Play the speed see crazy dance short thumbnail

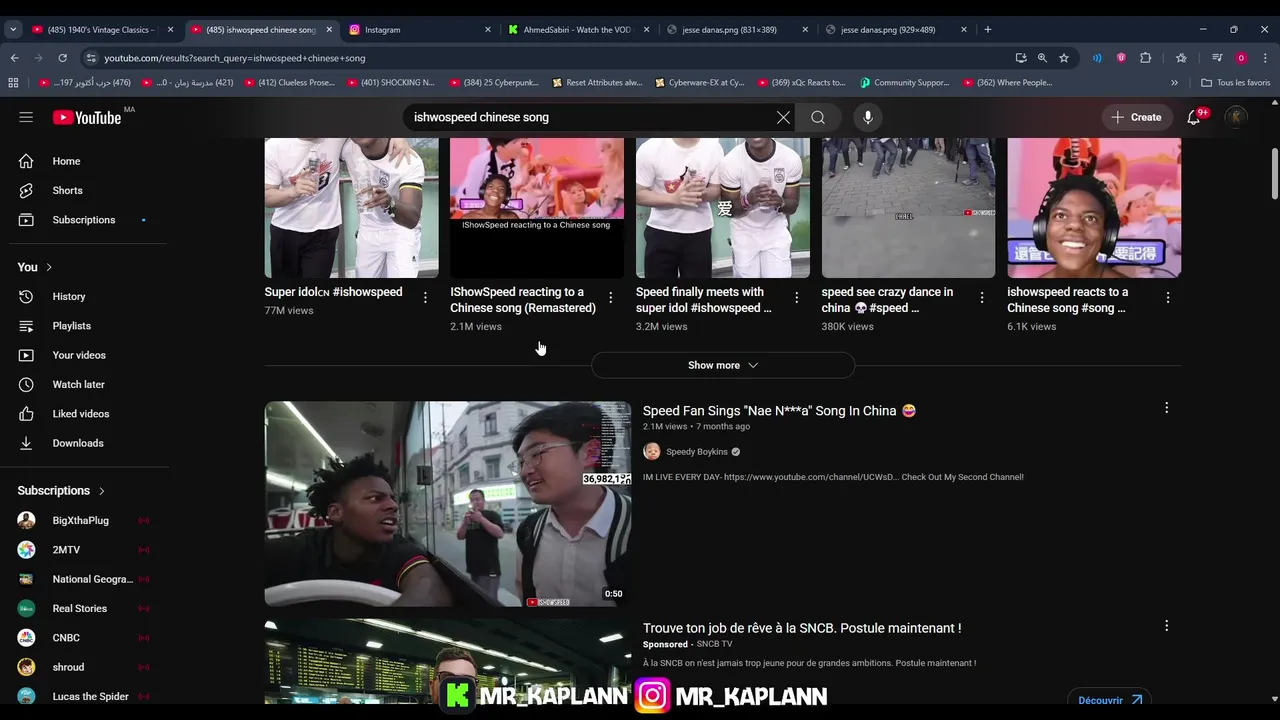click(908, 208)
